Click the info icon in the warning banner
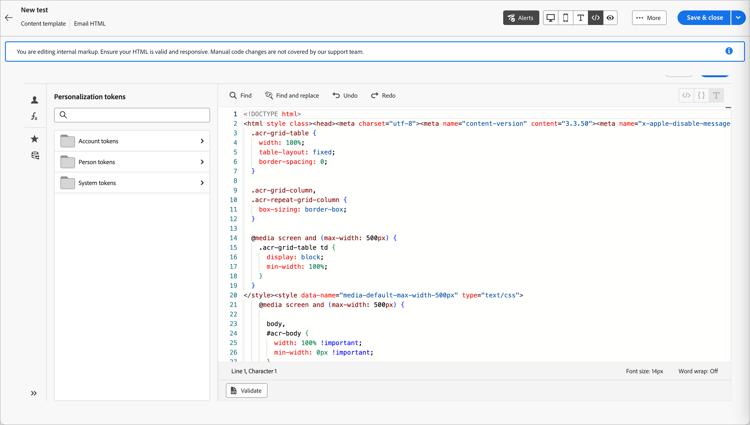Screen dimensions: 750x425 click(x=729, y=51)
